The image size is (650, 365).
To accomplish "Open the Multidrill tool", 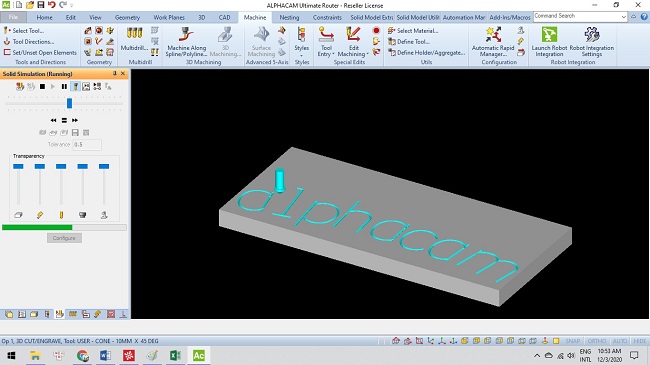I will tap(134, 39).
